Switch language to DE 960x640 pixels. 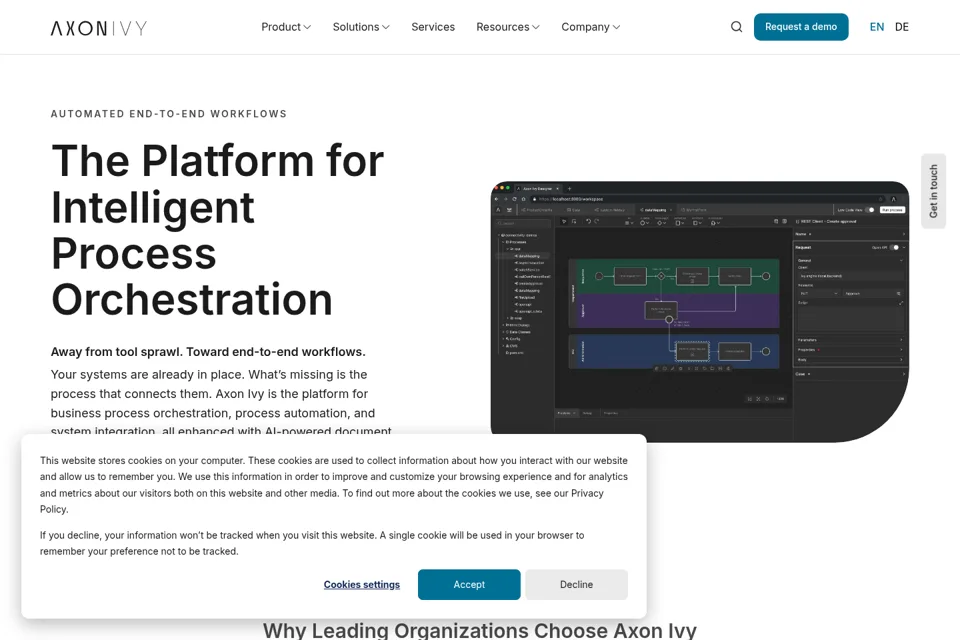click(x=902, y=27)
